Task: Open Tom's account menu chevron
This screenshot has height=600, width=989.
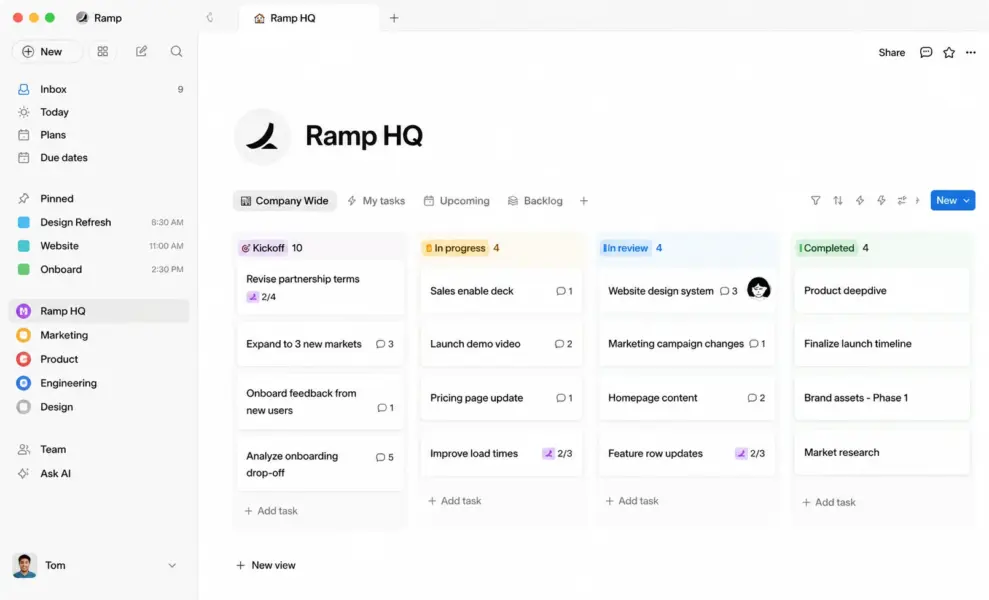Action: (172, 565)
